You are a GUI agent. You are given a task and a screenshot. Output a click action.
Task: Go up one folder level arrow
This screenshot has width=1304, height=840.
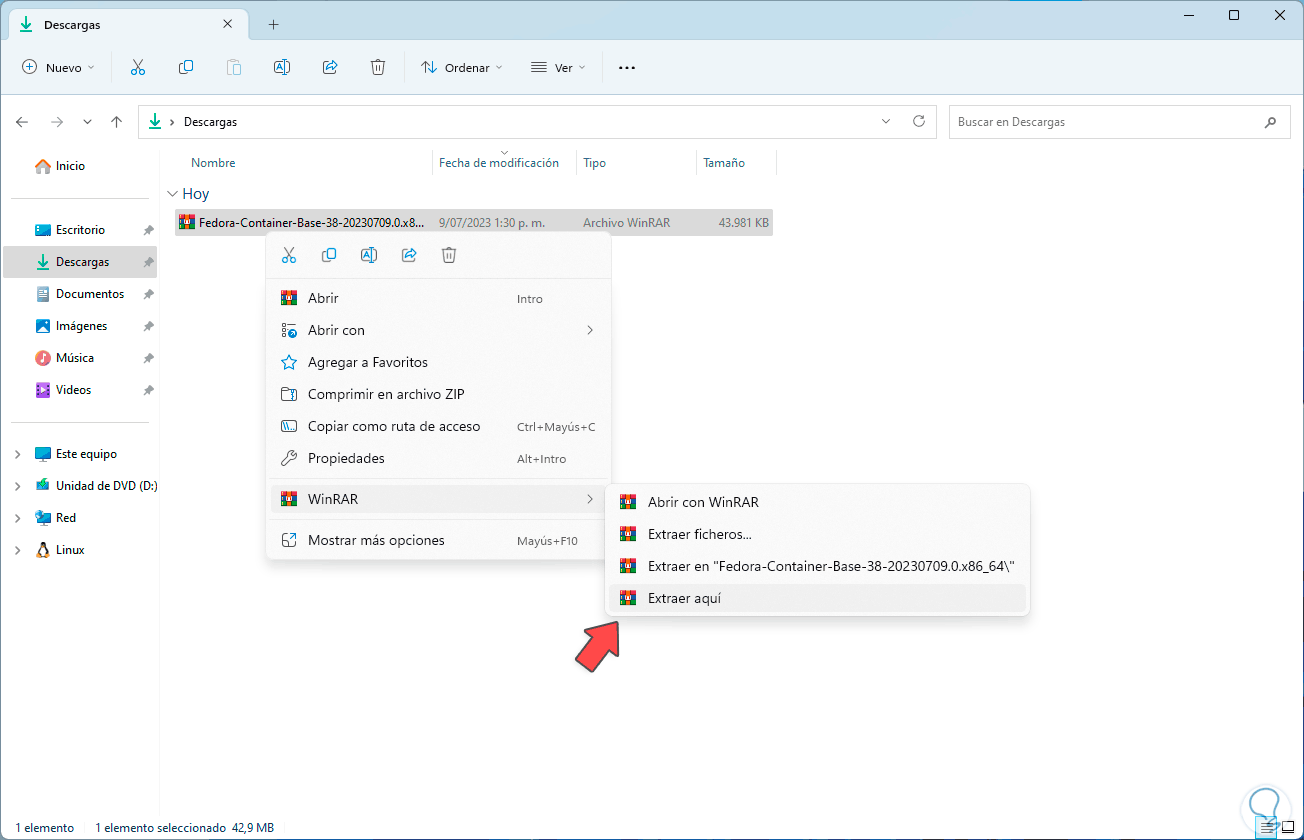(x=117, y=122)
